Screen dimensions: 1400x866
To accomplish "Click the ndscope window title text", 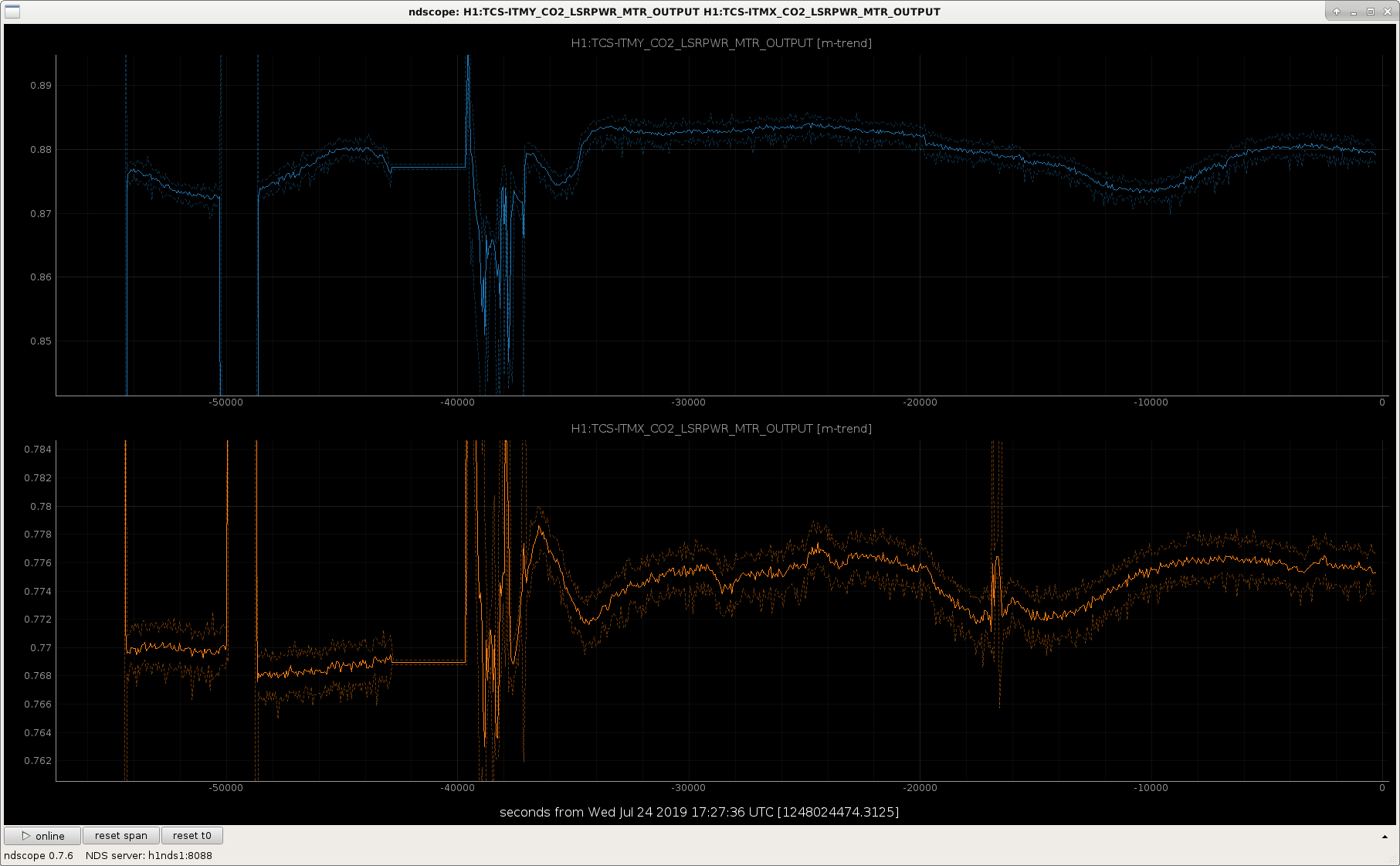I will 674,12.
